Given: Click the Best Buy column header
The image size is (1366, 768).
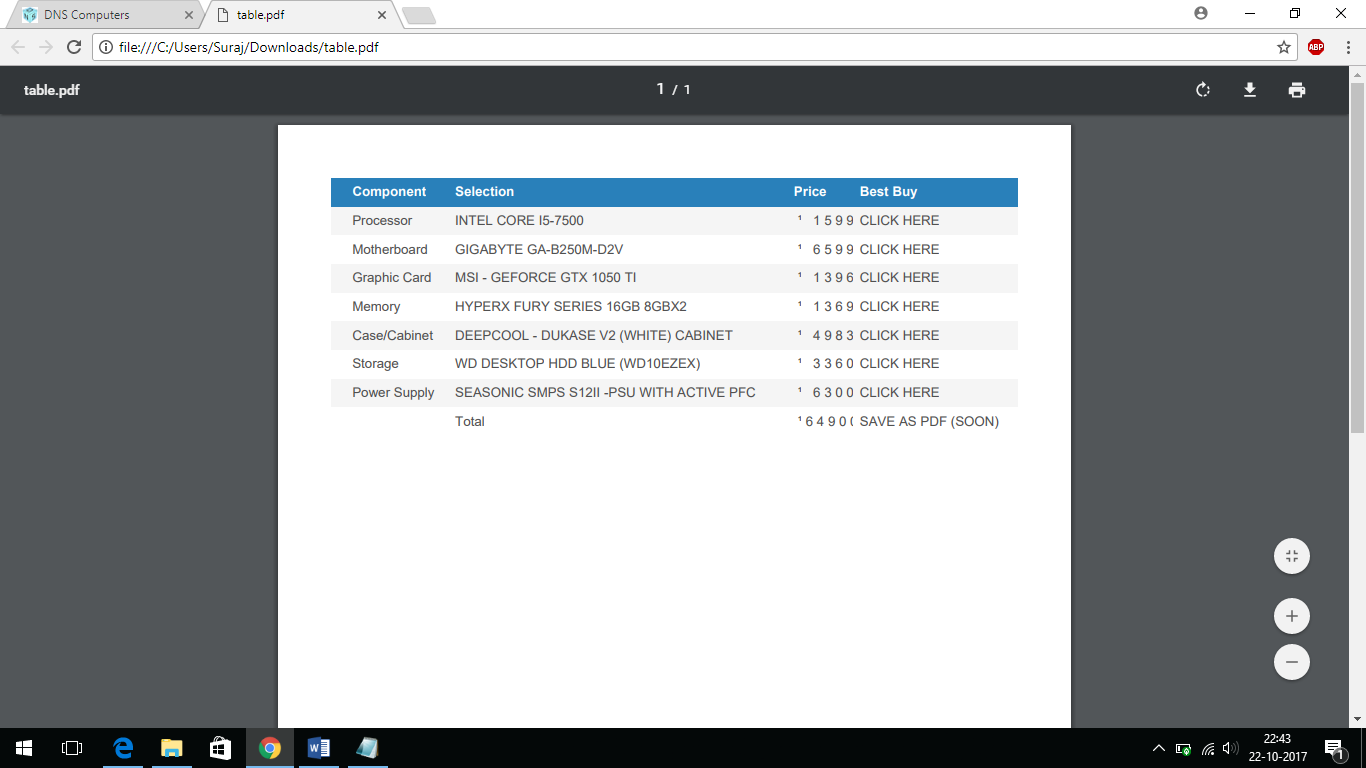Looking at the screenshot, I should (x=888, y=192).
